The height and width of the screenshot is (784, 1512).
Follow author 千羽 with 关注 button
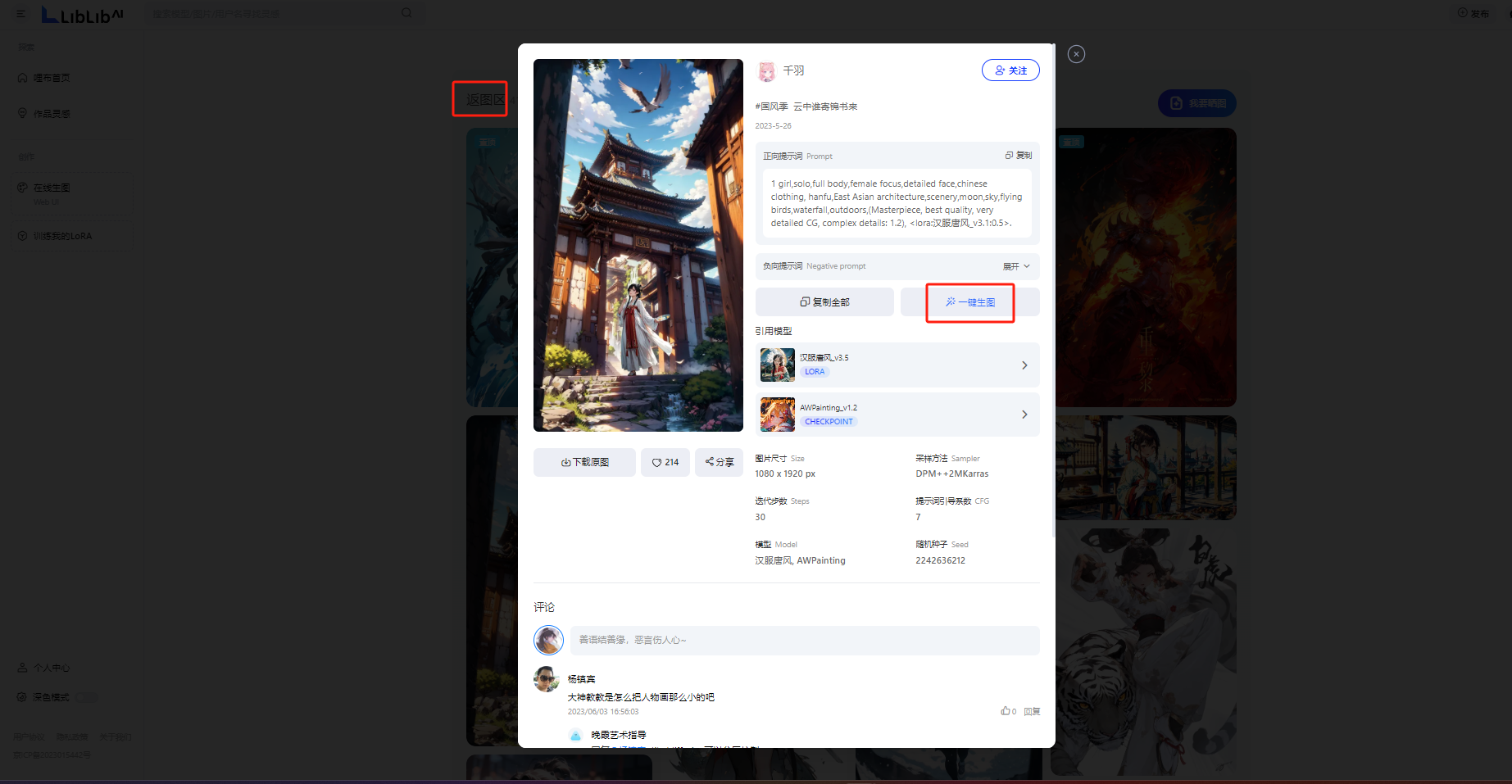pyautogui.click(x=1010, y=70)
